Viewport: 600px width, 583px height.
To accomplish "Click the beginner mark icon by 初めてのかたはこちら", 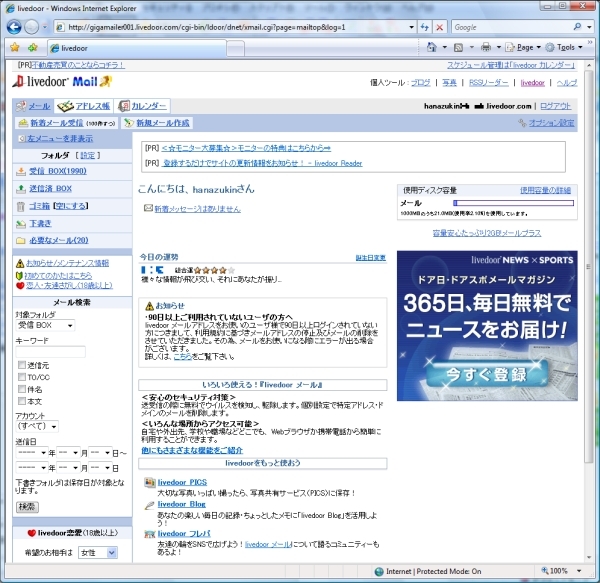I will [x=20, y=275].
